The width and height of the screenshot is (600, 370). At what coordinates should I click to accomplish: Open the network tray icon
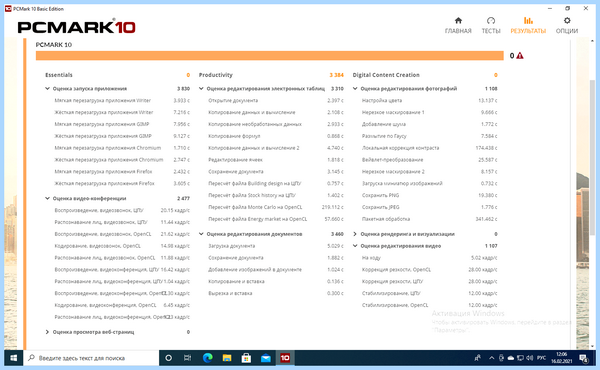tap(520, 358)
